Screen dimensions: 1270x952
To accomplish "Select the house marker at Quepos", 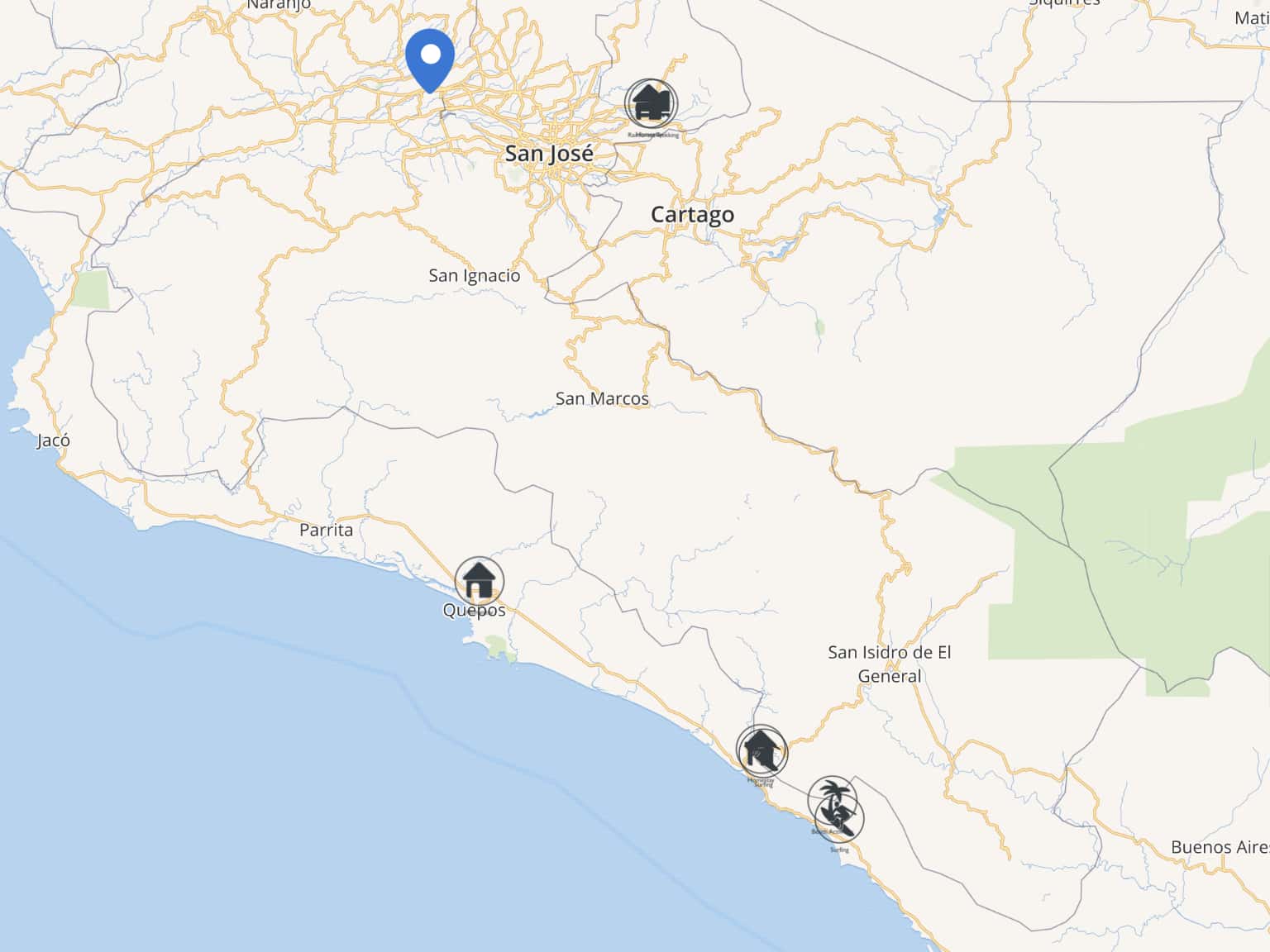I will [x=479, y=581].
